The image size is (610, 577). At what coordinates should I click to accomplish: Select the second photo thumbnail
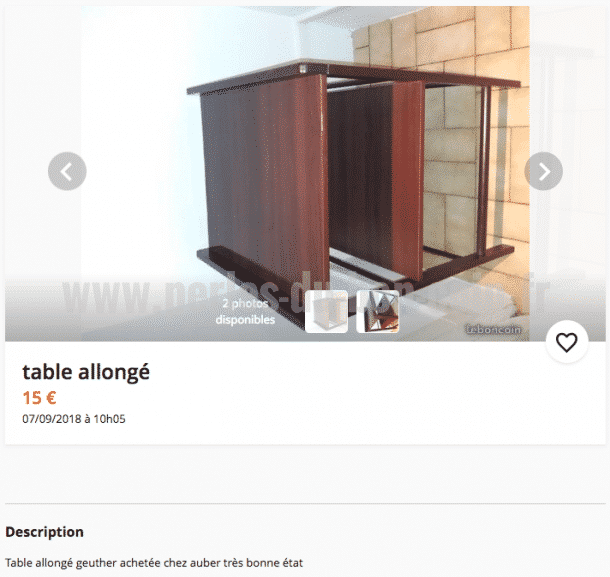[378, 312]
